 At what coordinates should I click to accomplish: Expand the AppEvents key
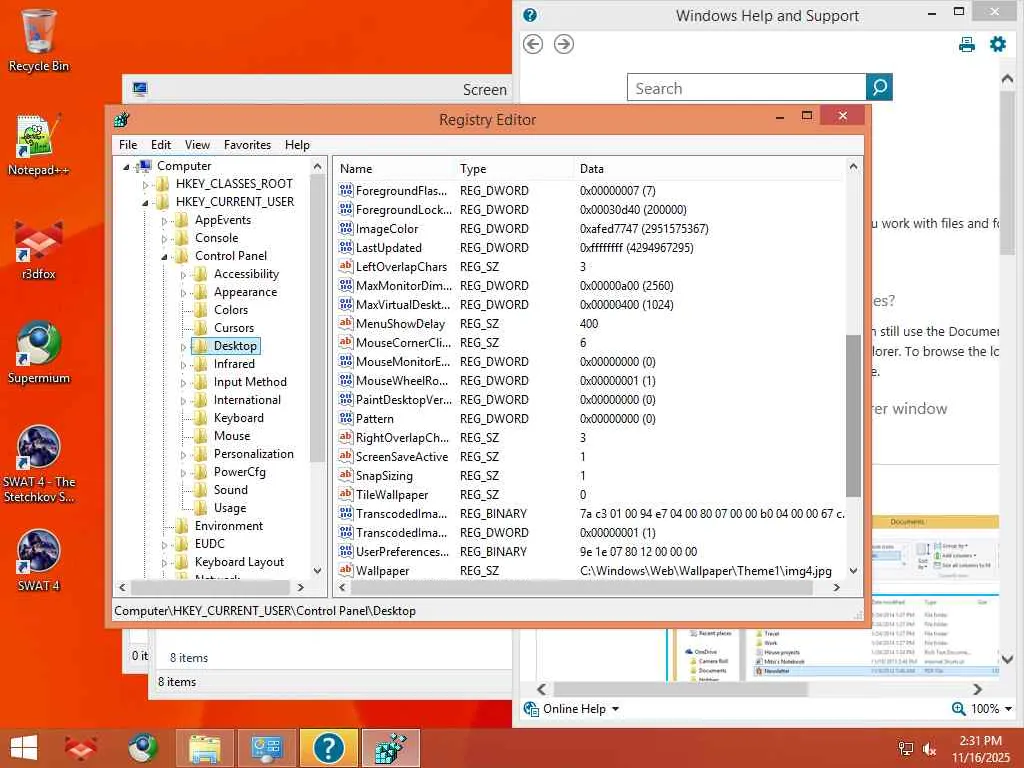tap(164, 221)
